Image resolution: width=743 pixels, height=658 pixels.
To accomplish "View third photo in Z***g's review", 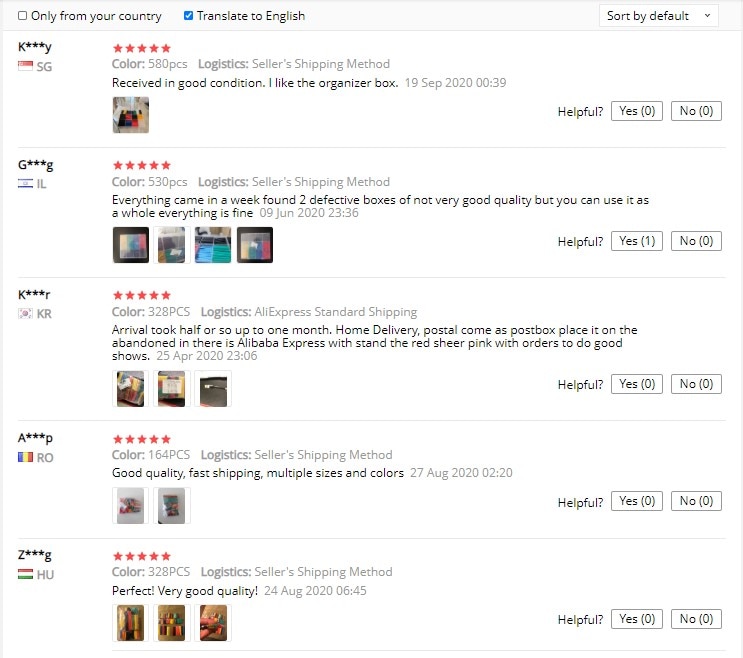I will pyautogui.click(x=213, y=623).
